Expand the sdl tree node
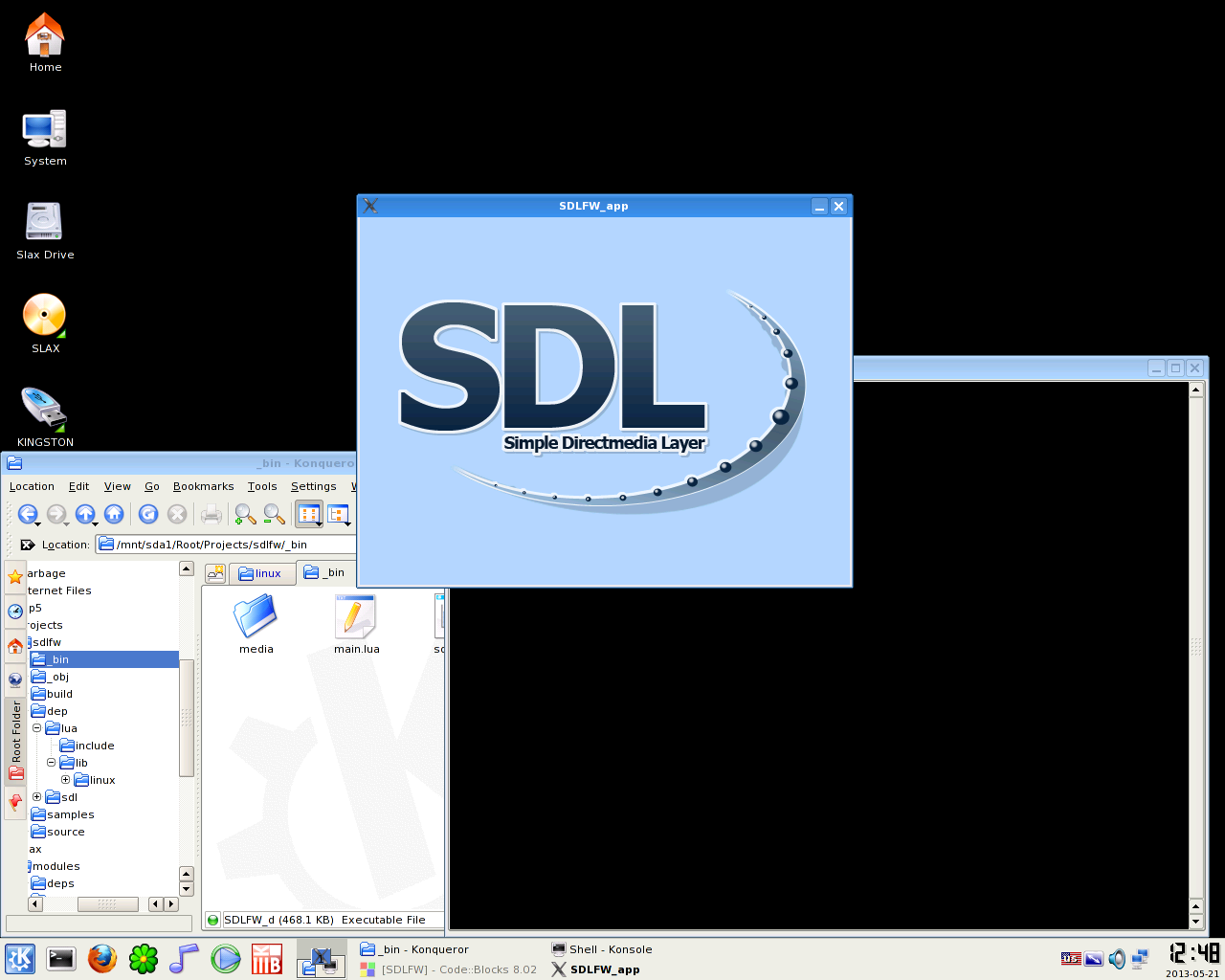Image resolution: width=1225 pixels, height=980 pixels. pyautogui.click(x=36, y=796)
